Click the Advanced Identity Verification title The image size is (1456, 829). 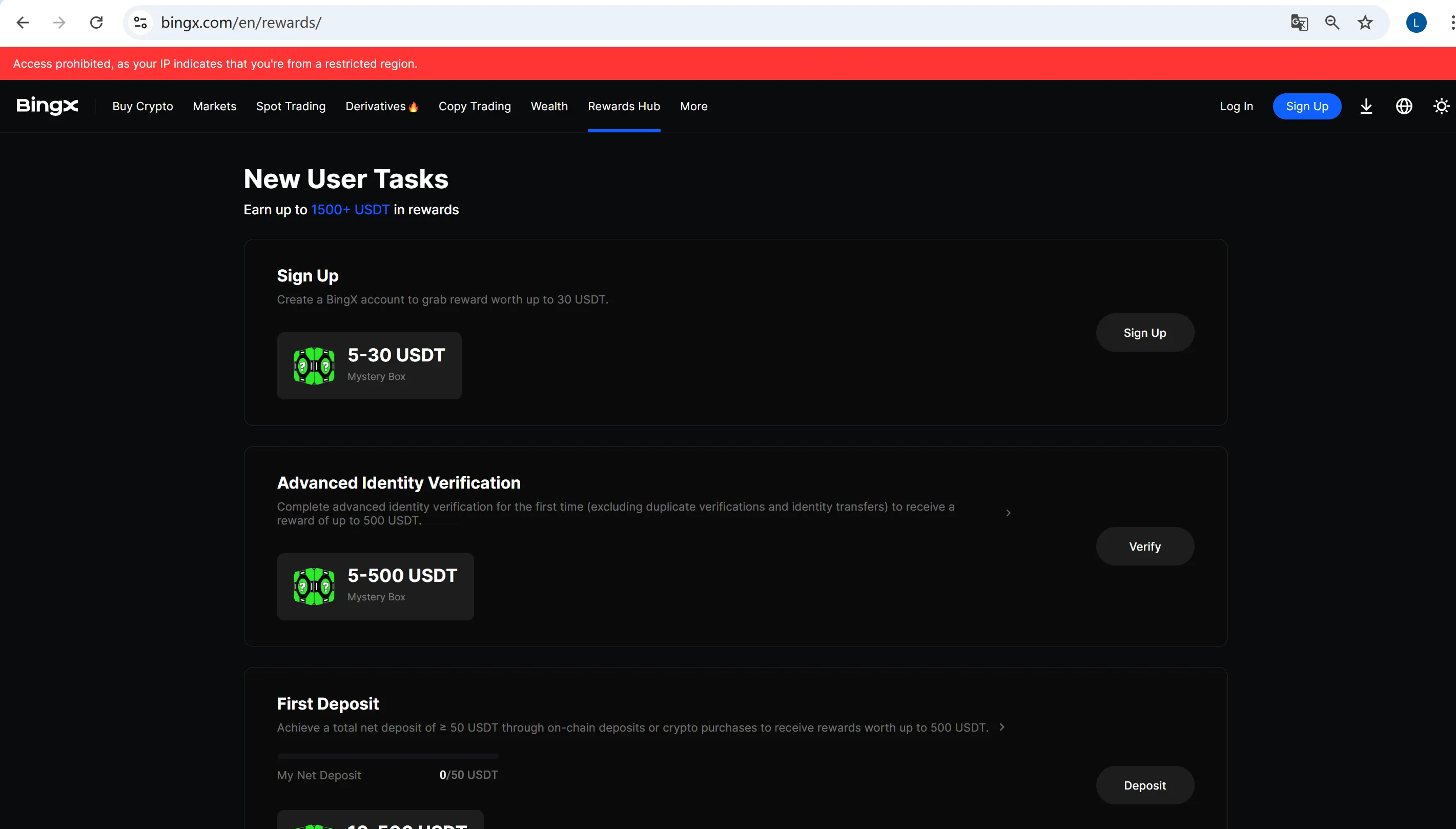tap(399, 483)
